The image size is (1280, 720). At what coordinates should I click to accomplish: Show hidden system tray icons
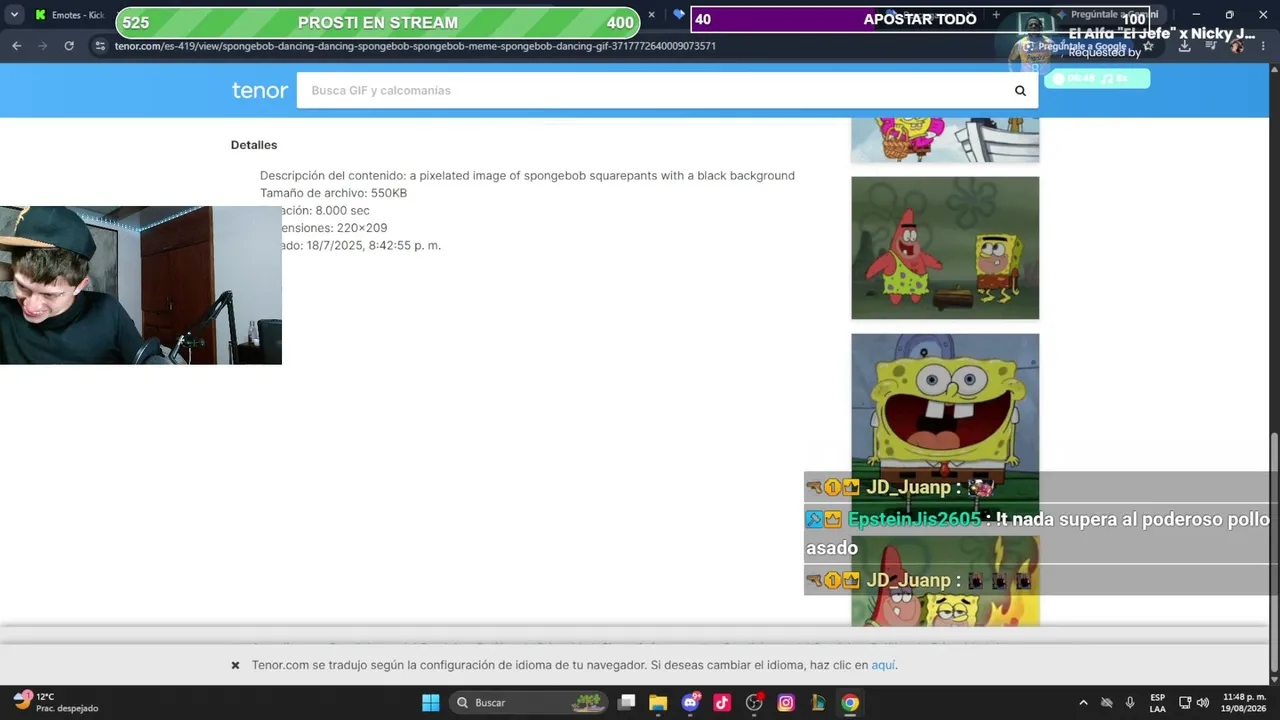[1083, 703]
